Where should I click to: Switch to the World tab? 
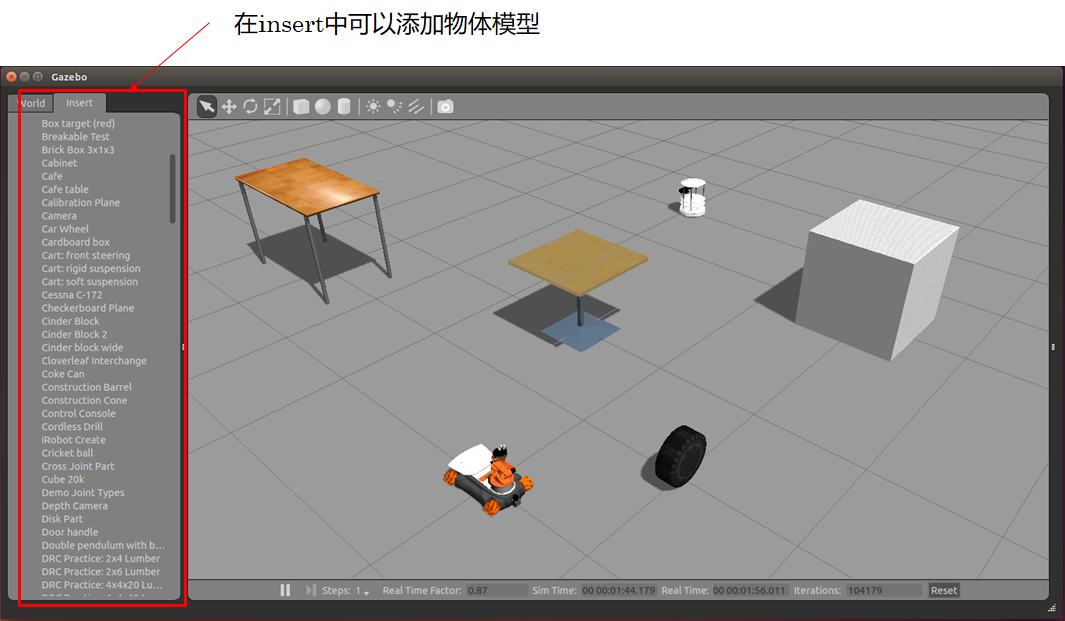pyautogui.click(x=33, y=102)
